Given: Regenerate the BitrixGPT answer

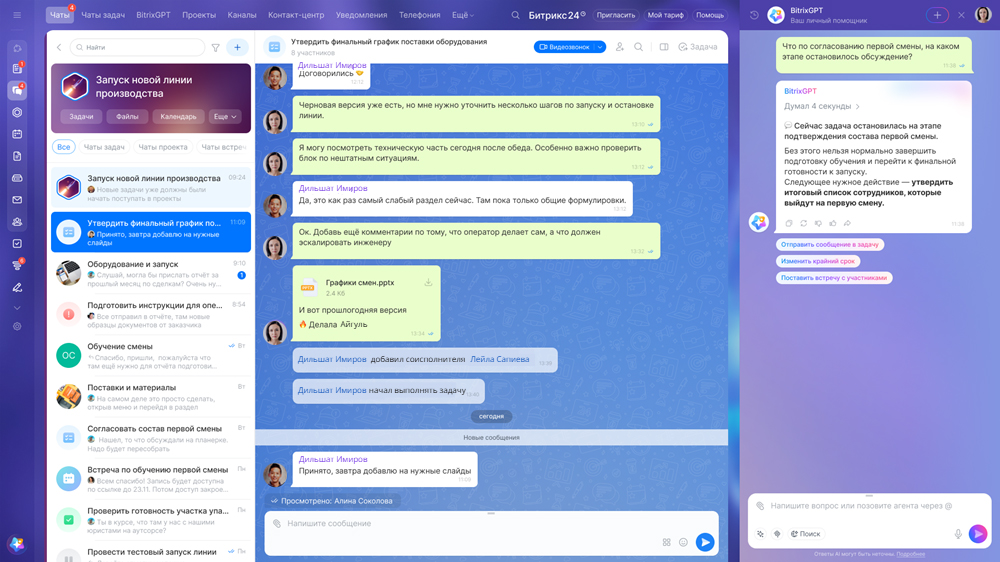Looking at the screenshot, I should pos(804,223).
